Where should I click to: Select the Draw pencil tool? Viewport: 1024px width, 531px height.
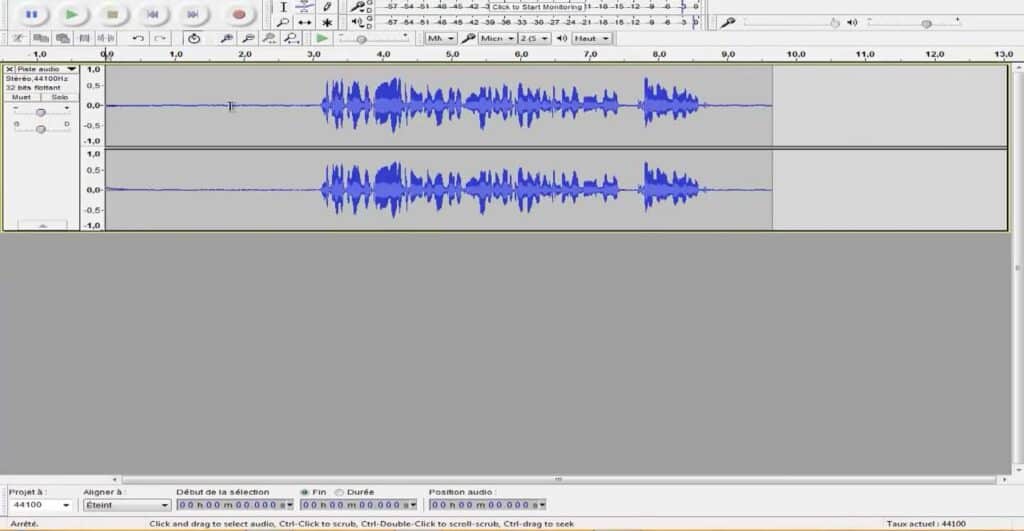tap(327, 7)
